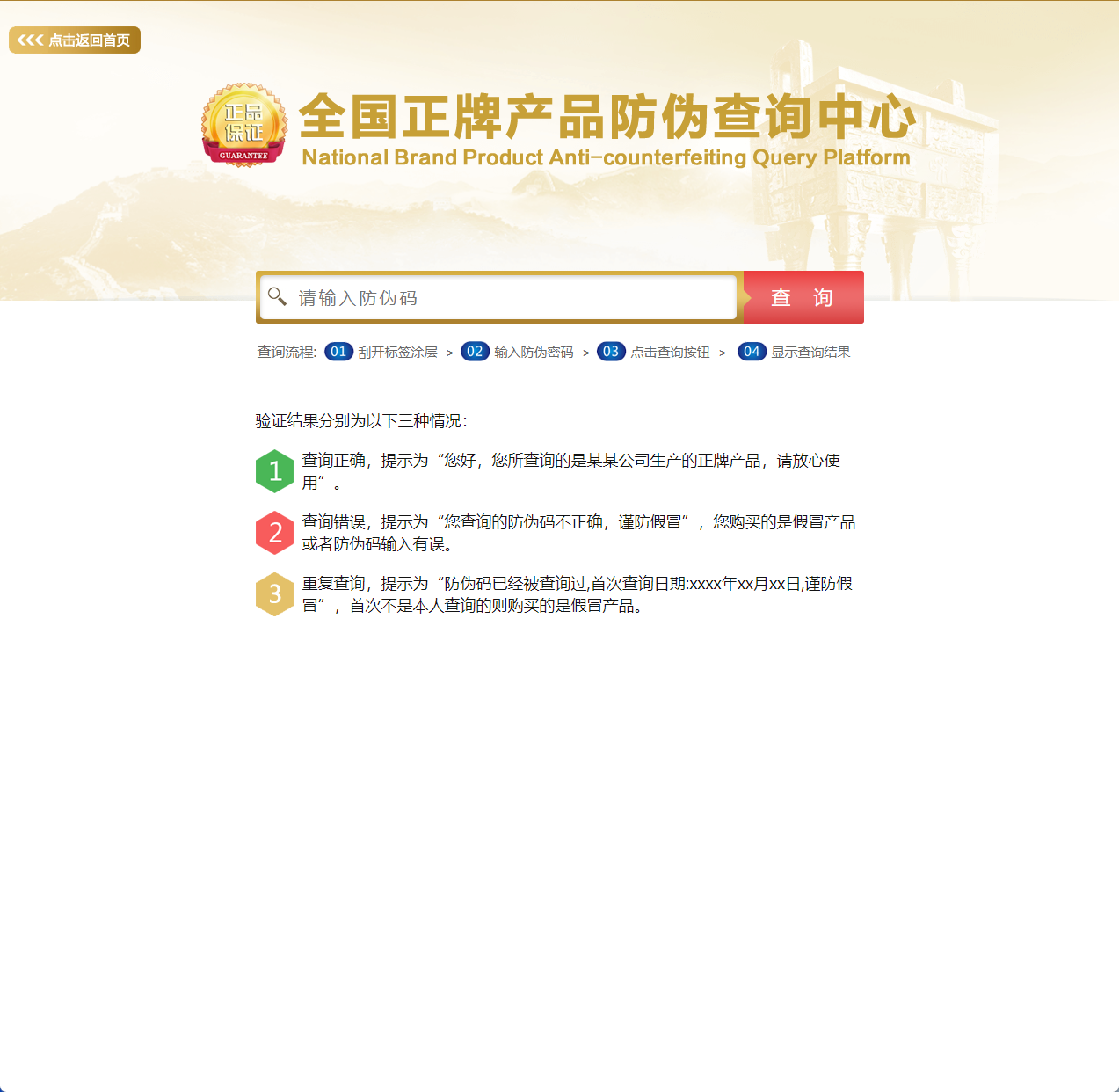Click the step 01 badge
This screenshot has width=1119, height=1092.
[338, 351]
